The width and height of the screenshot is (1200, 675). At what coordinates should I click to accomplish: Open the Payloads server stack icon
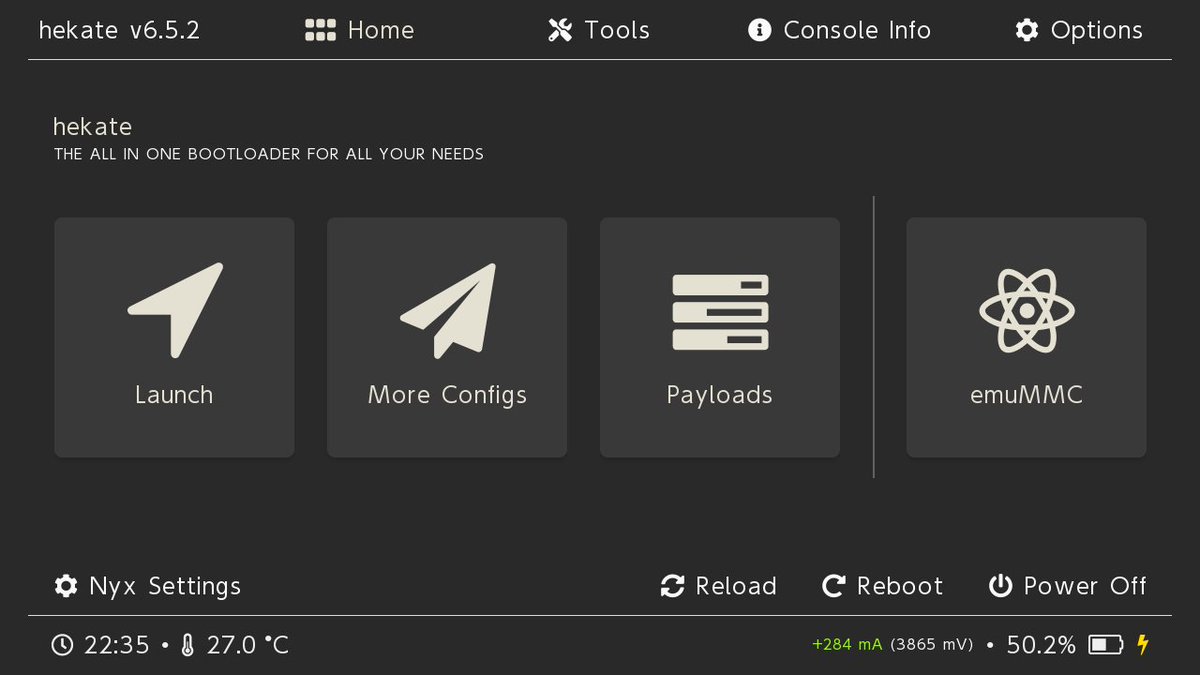click(x=720, y=312)
